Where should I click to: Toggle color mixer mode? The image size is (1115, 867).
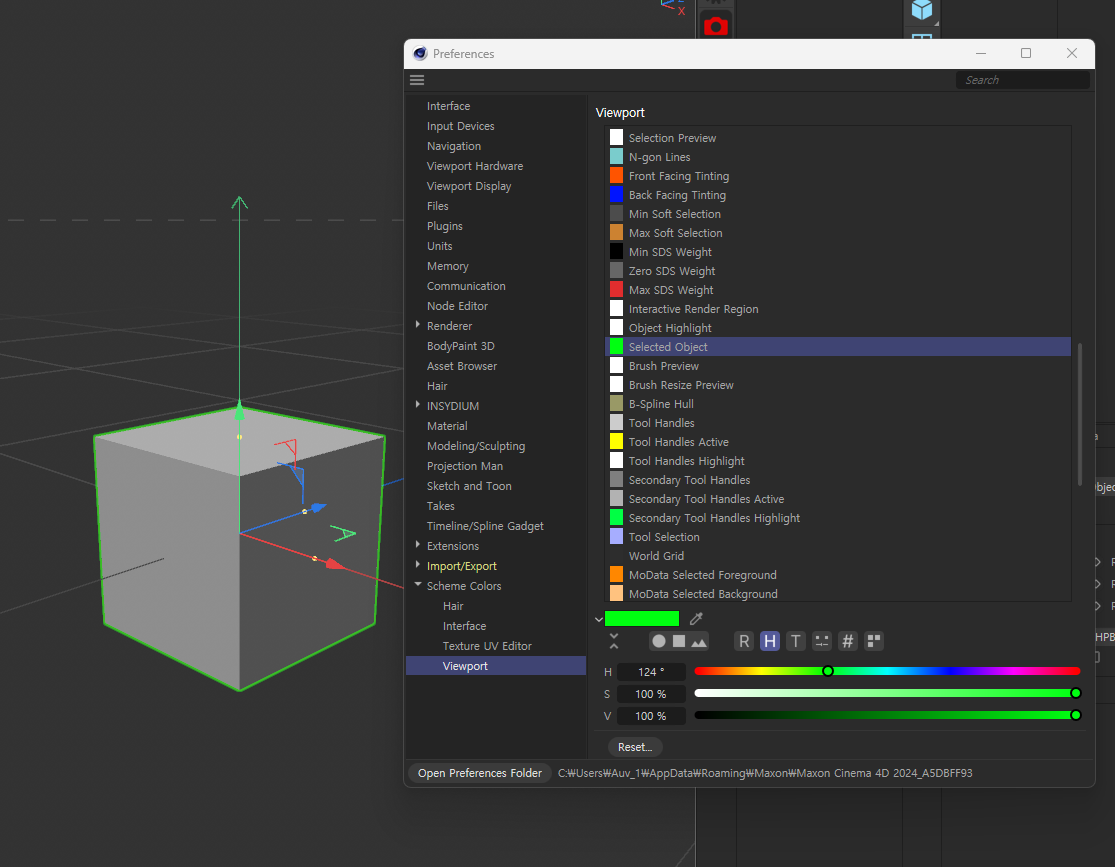[822, 641]
